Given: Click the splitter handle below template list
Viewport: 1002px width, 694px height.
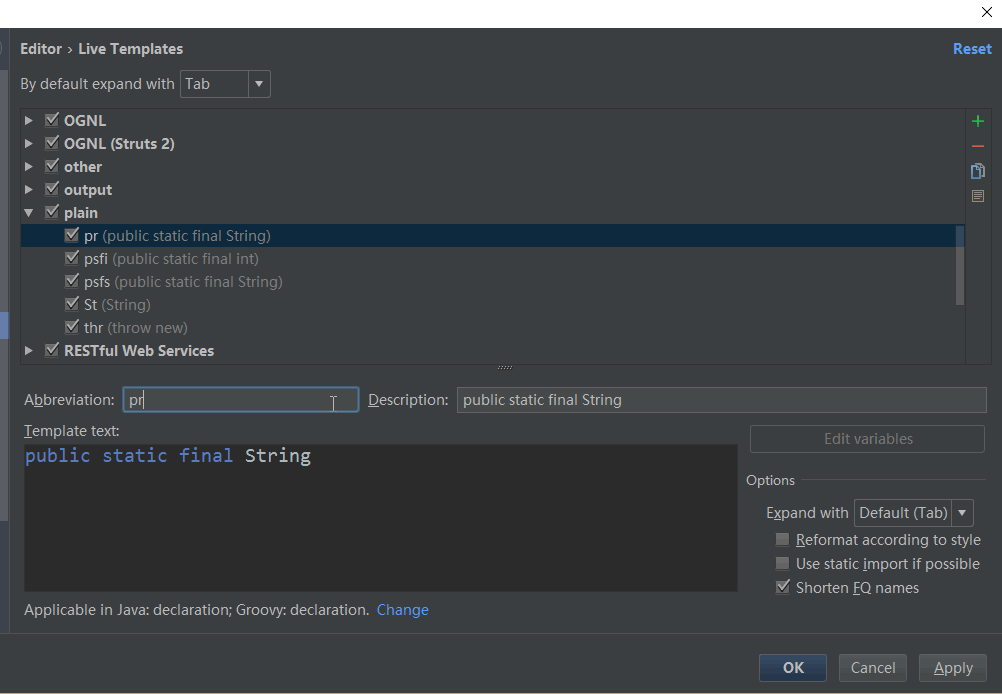Looking at the screenshot, I should (x=505, y=367).
